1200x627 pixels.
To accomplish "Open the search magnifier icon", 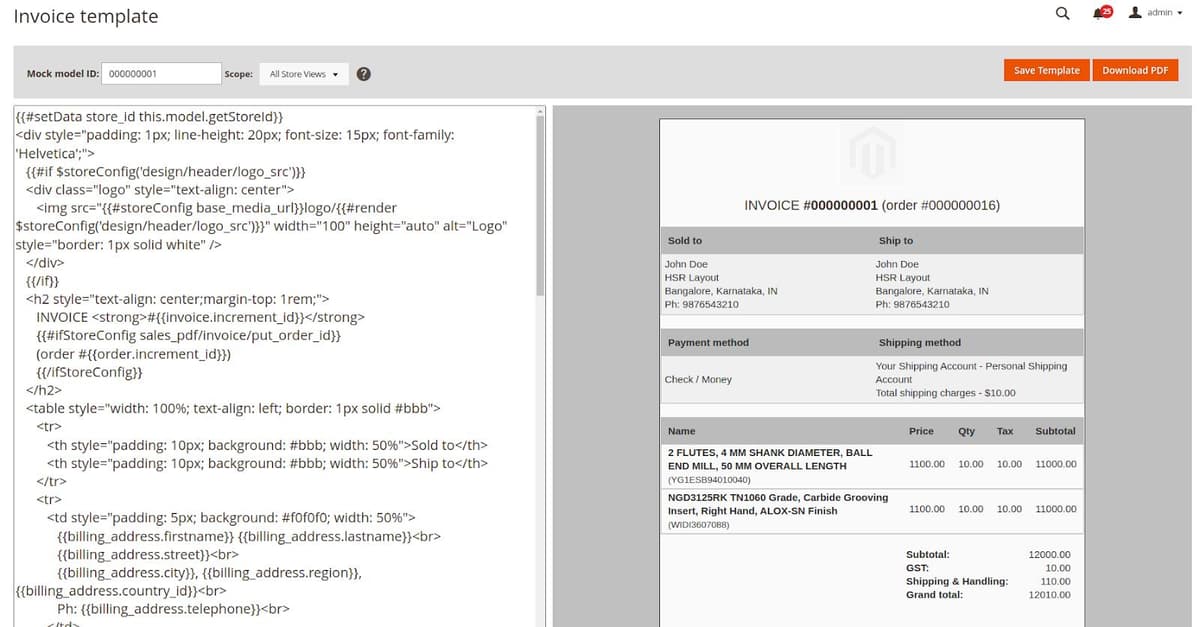I will 1062,13.
